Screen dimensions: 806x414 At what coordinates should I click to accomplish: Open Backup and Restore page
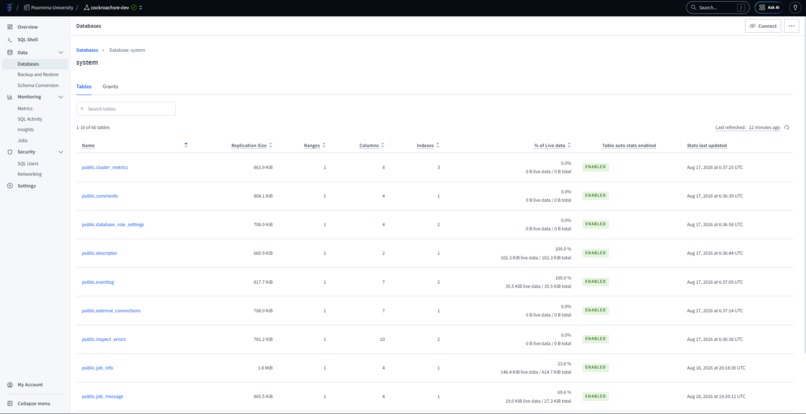click(x=38, y=75)
